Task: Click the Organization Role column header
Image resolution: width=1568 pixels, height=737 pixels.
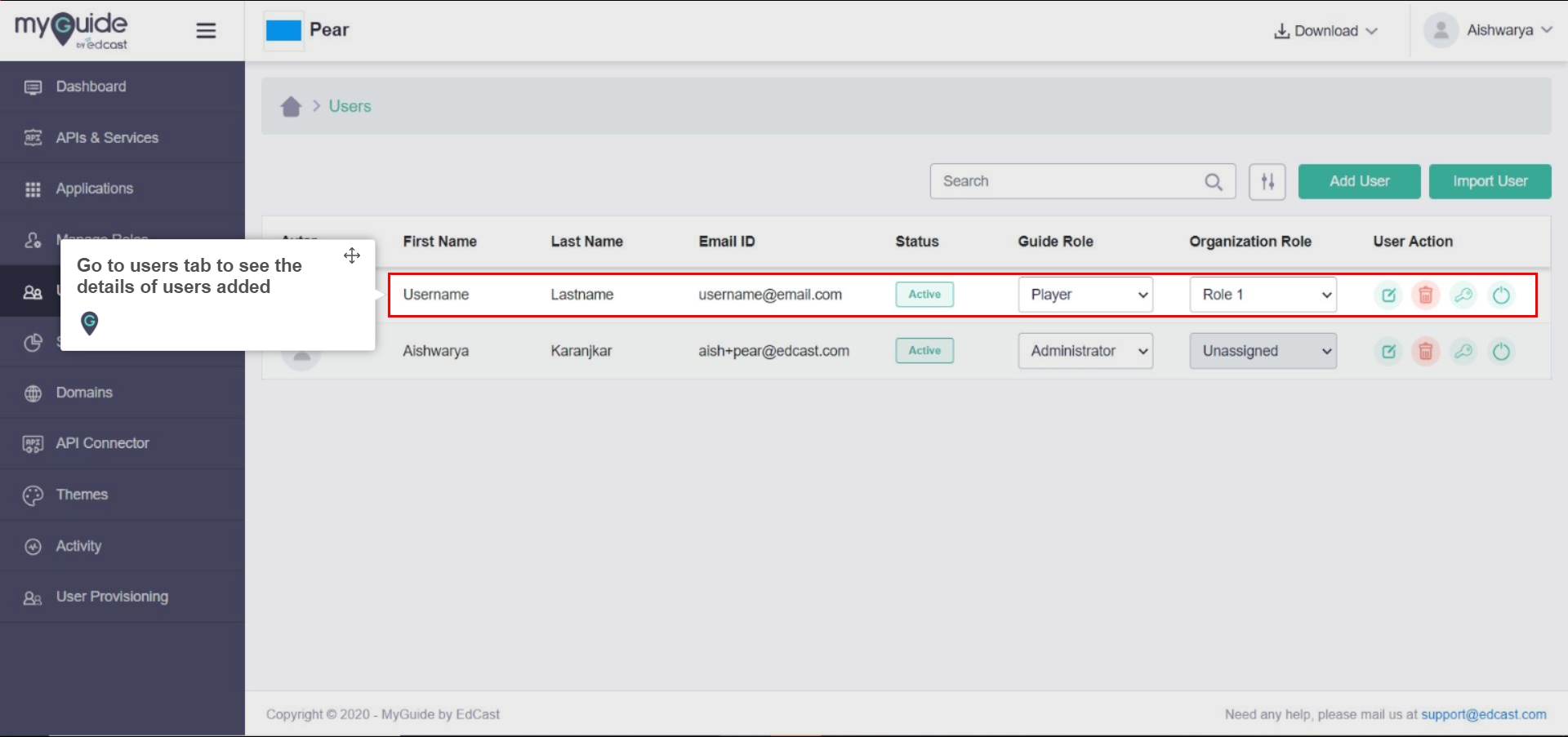Action: click(x=1250, y=242)
